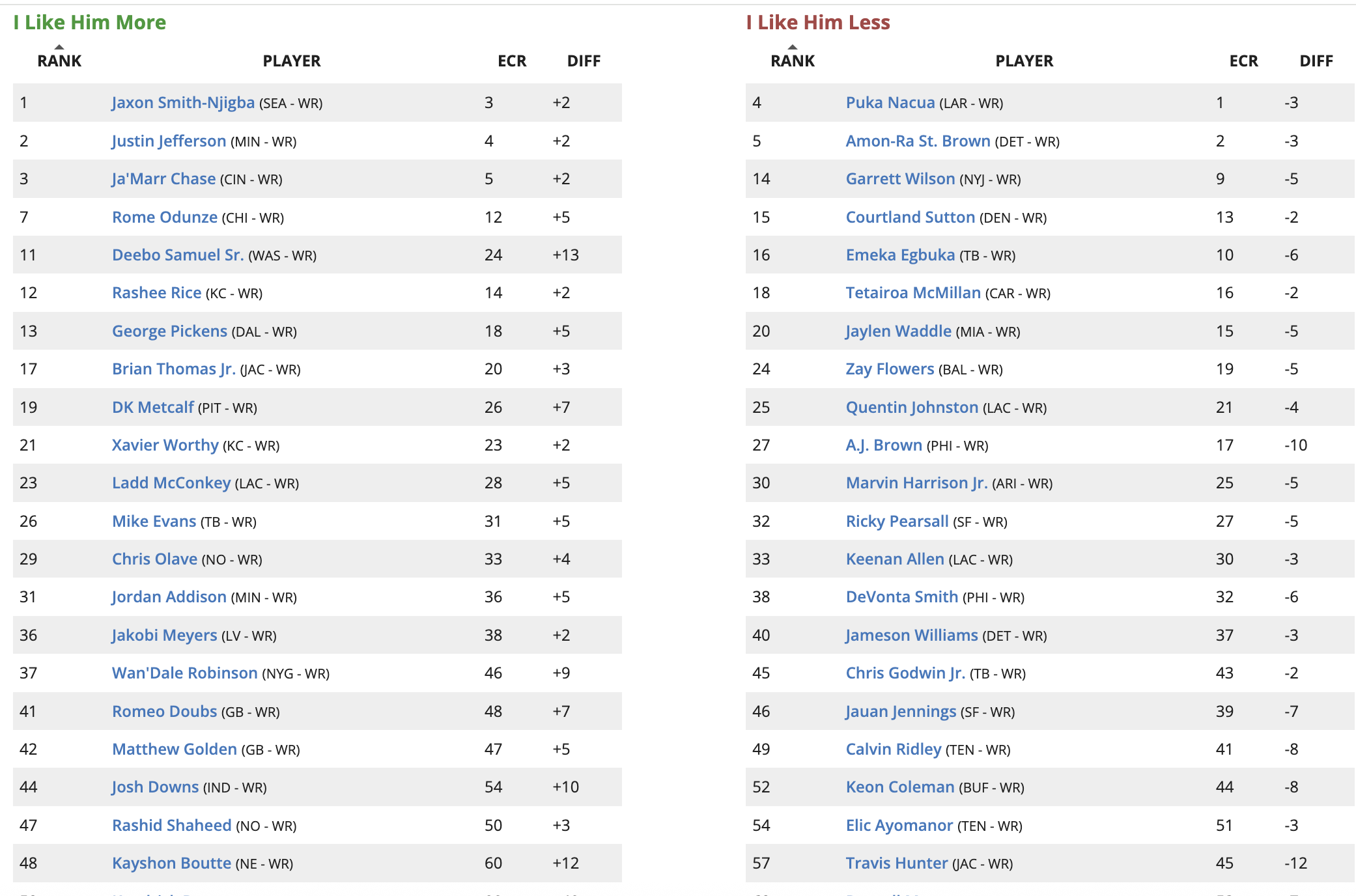Click the DIFF header in the Like Him Less table
This screenshot has height=896, width=1356.
click(1316, 61)
